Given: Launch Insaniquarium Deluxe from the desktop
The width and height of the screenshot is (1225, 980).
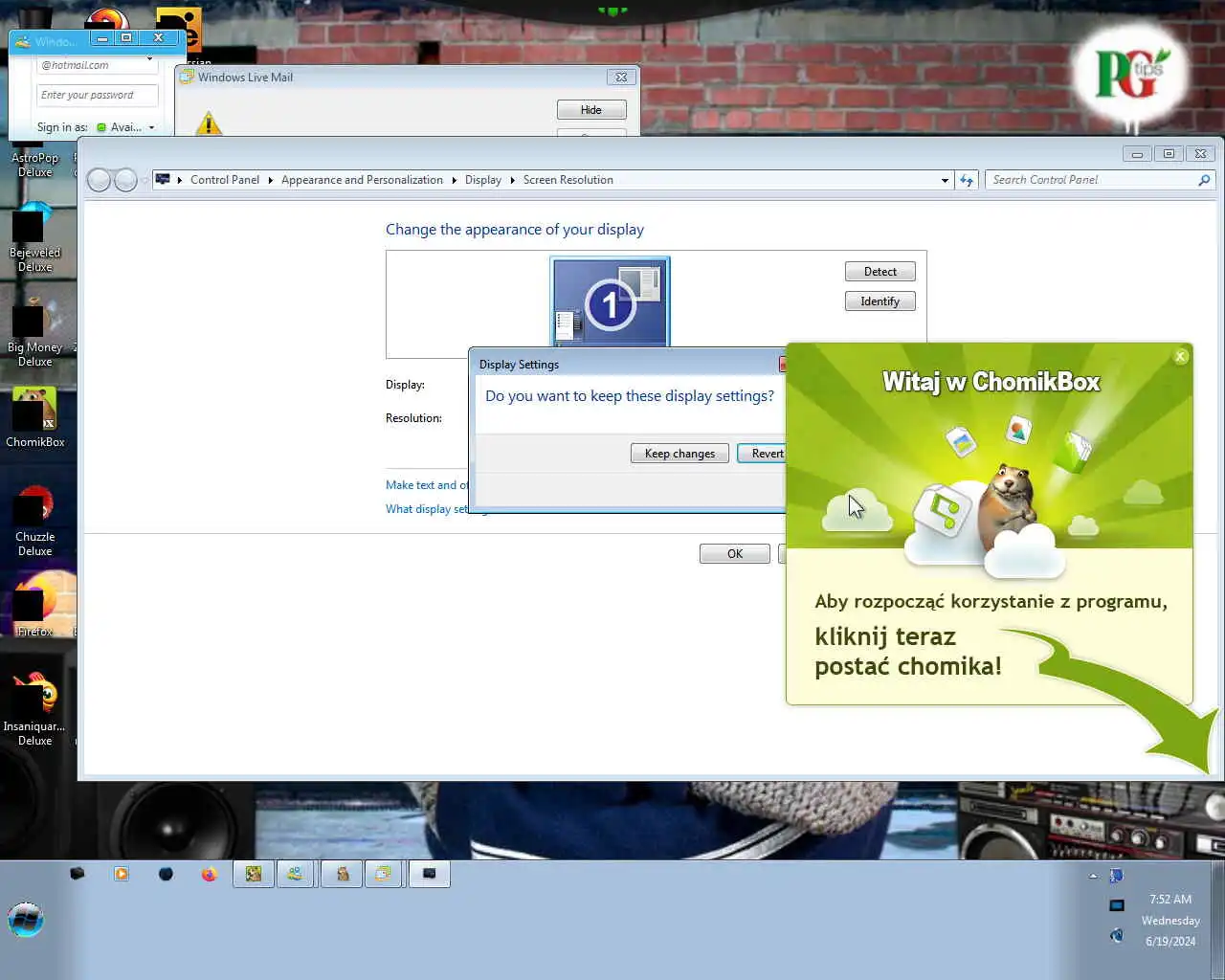Looking at the screenshot, I should 34,709.
